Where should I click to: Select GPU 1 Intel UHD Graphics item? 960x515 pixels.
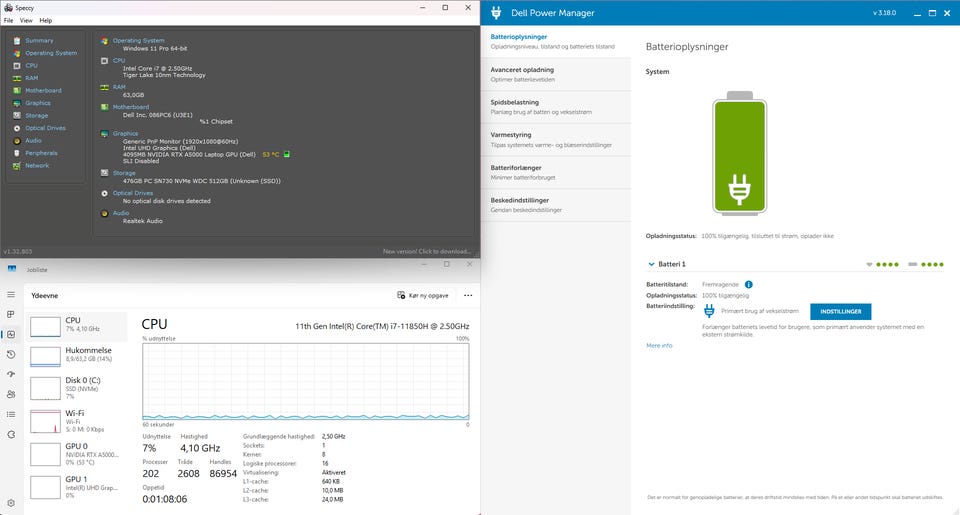[x=77, y=487]
